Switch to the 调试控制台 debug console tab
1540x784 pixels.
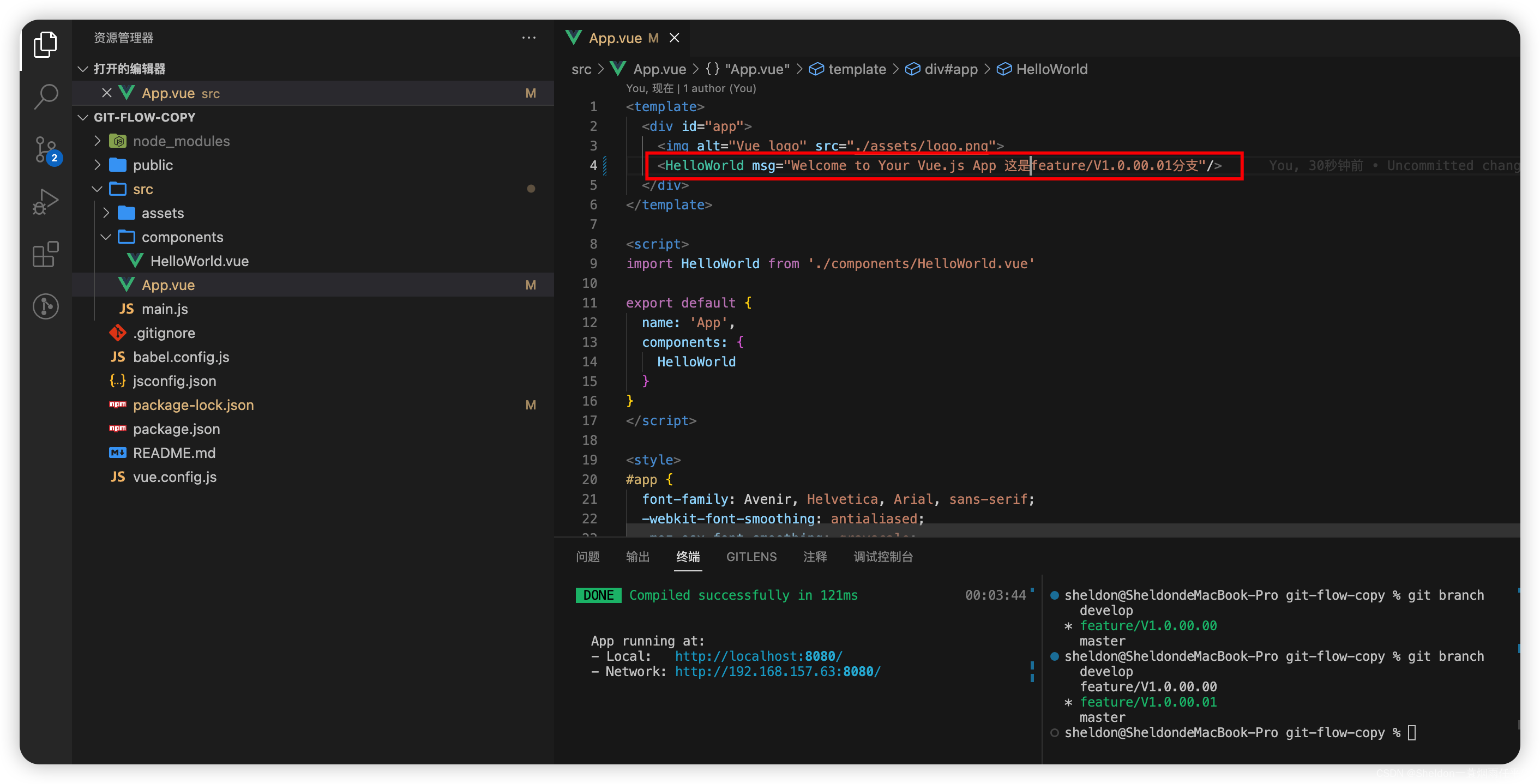(x=883, y=557)
